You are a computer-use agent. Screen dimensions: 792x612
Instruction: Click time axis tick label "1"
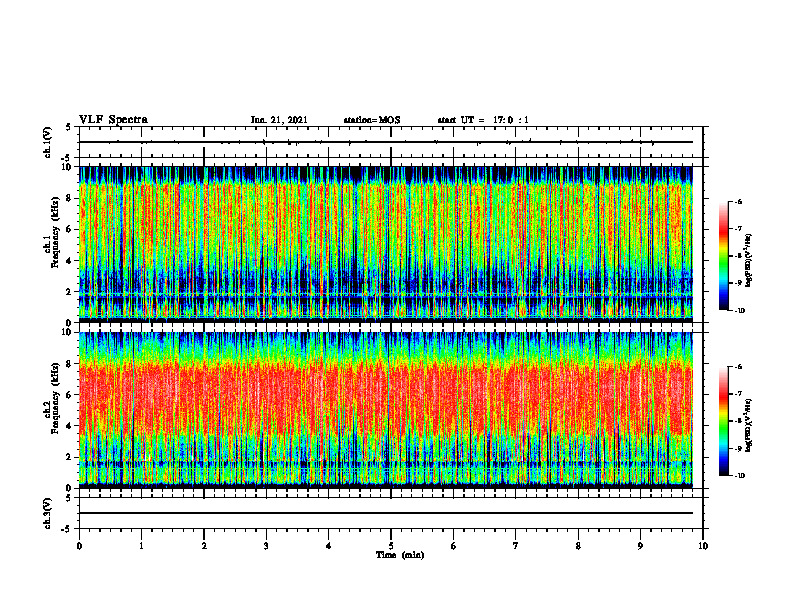(142, 546)
